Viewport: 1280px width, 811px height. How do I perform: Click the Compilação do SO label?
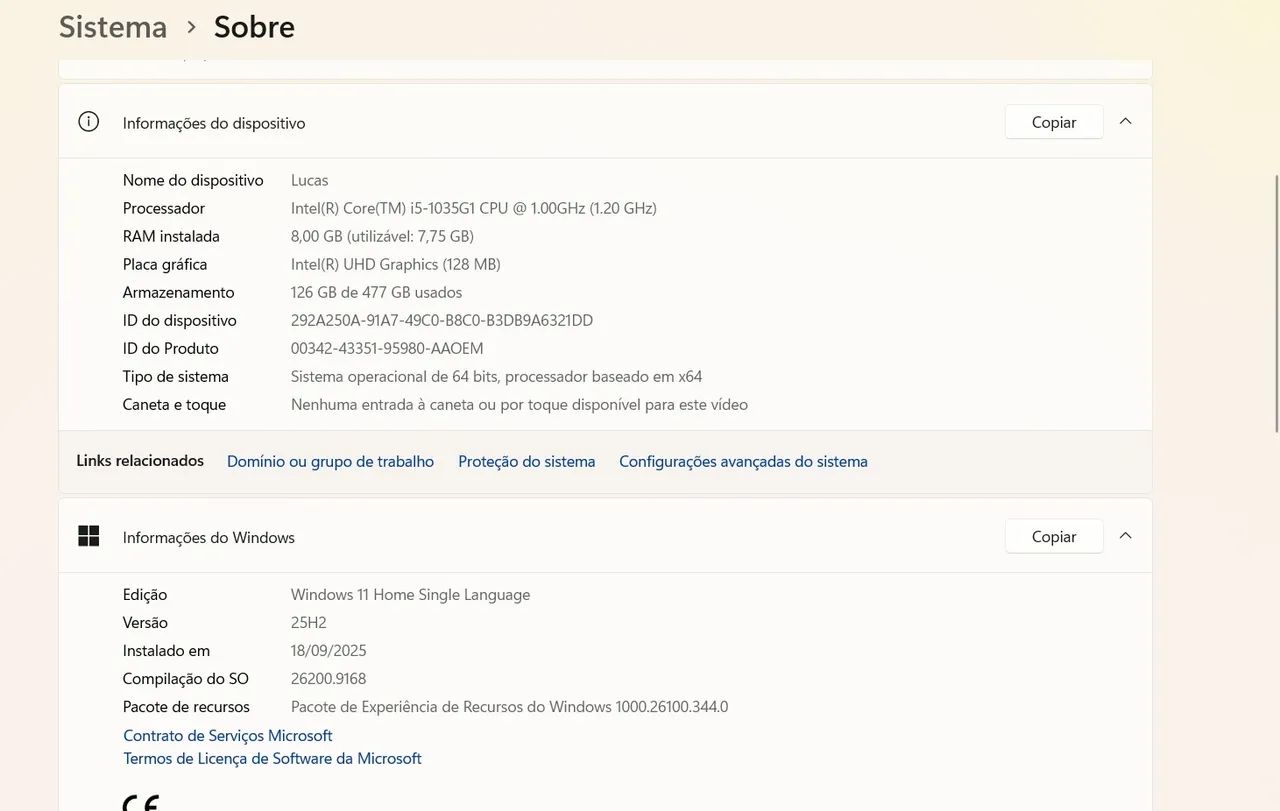tap(186, 678)
